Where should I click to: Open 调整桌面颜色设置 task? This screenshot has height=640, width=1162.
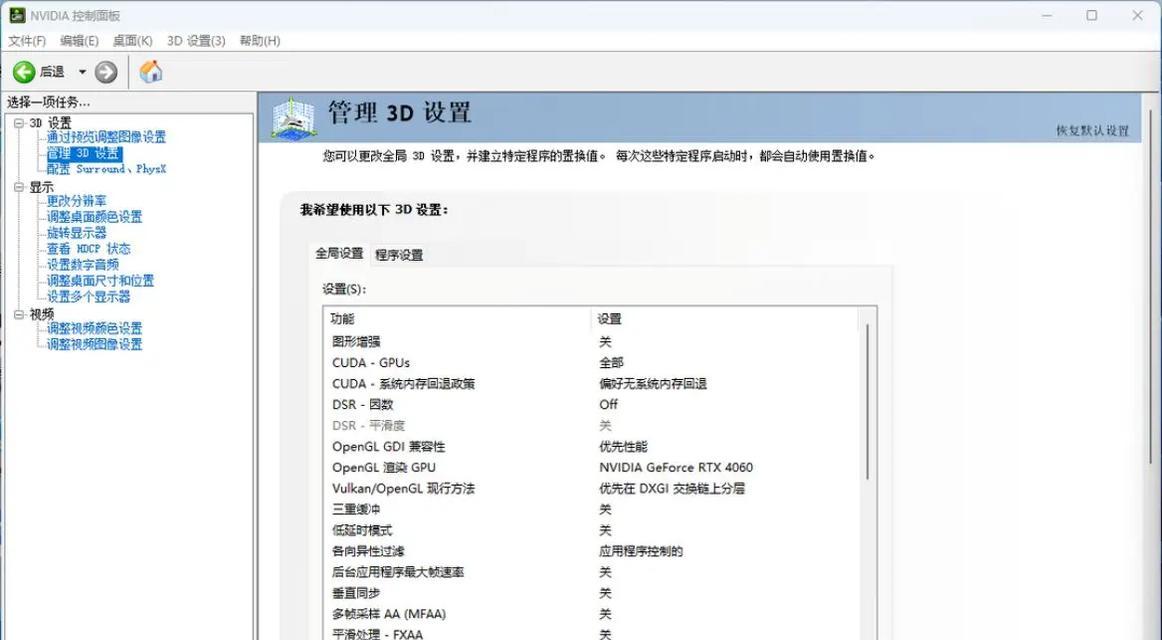94,217
